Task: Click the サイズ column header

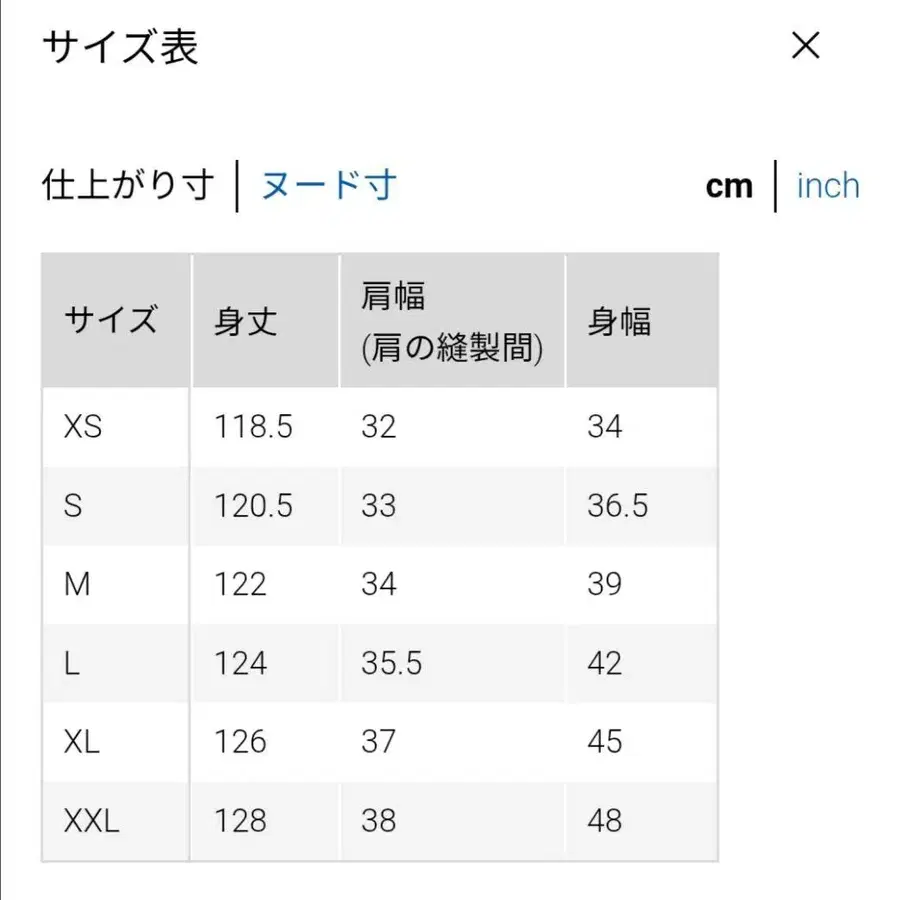Action: click(x=113, y=319)
